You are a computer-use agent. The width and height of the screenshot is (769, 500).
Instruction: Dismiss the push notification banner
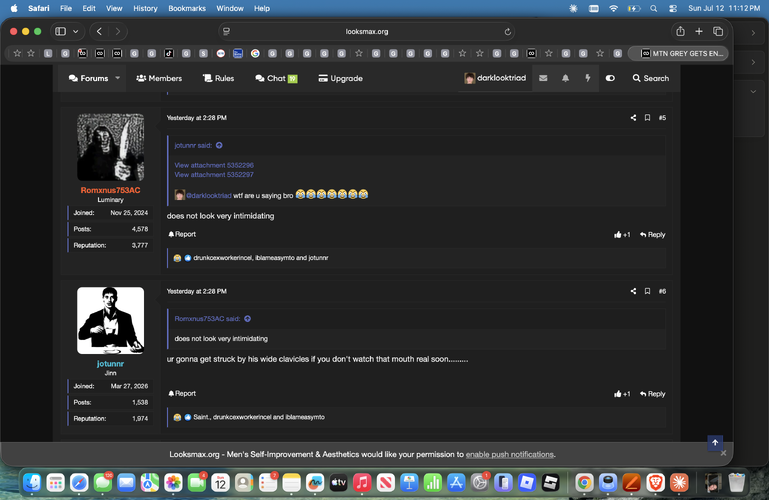click(723, 453)
